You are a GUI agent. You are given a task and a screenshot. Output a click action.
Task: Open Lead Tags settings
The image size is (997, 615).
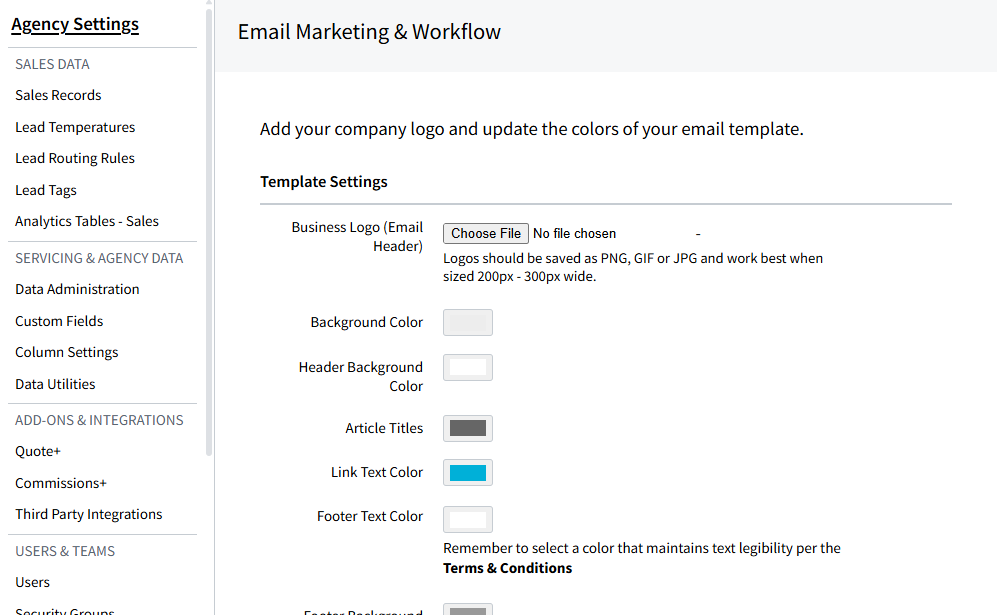[46, 190]
